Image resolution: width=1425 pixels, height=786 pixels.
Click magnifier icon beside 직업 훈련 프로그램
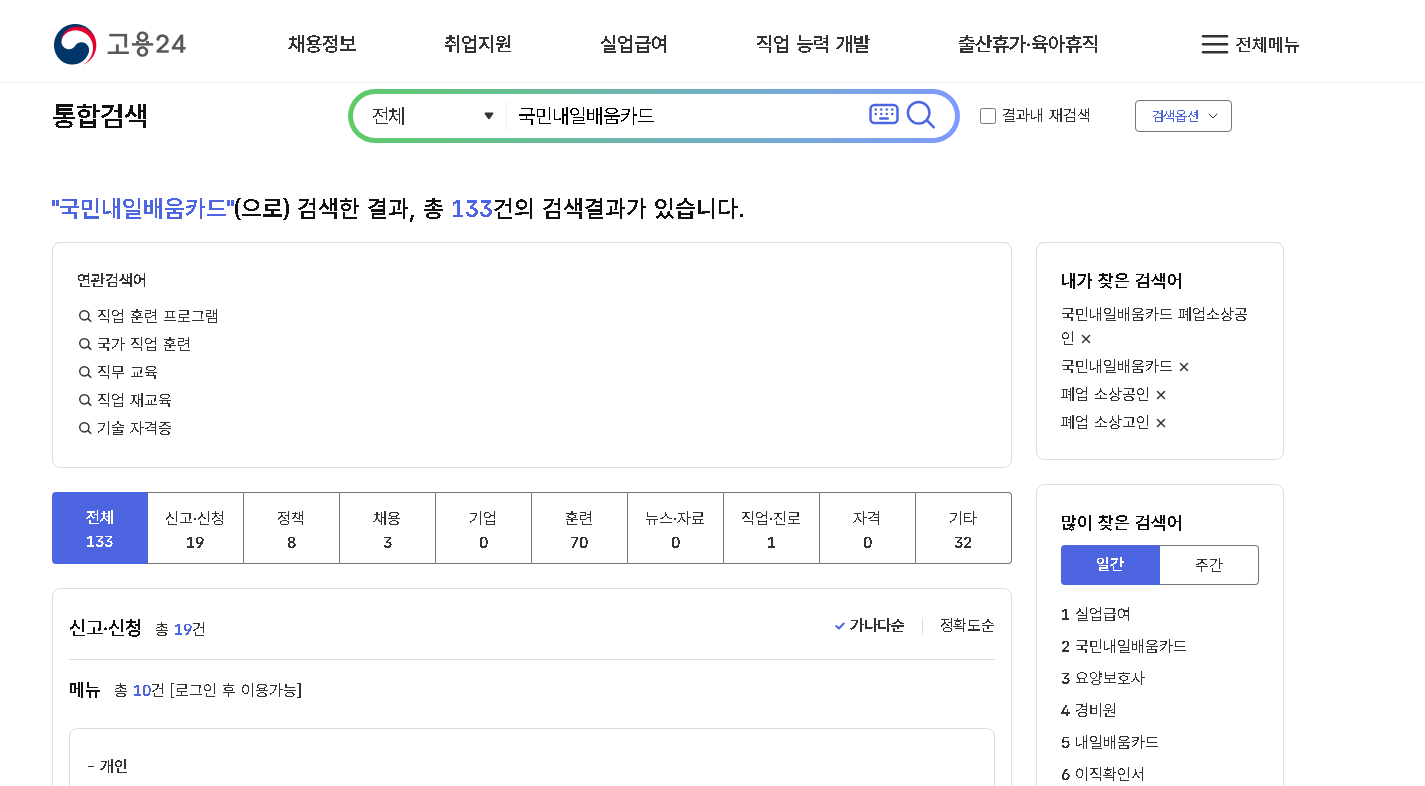(x=85, y=316)
